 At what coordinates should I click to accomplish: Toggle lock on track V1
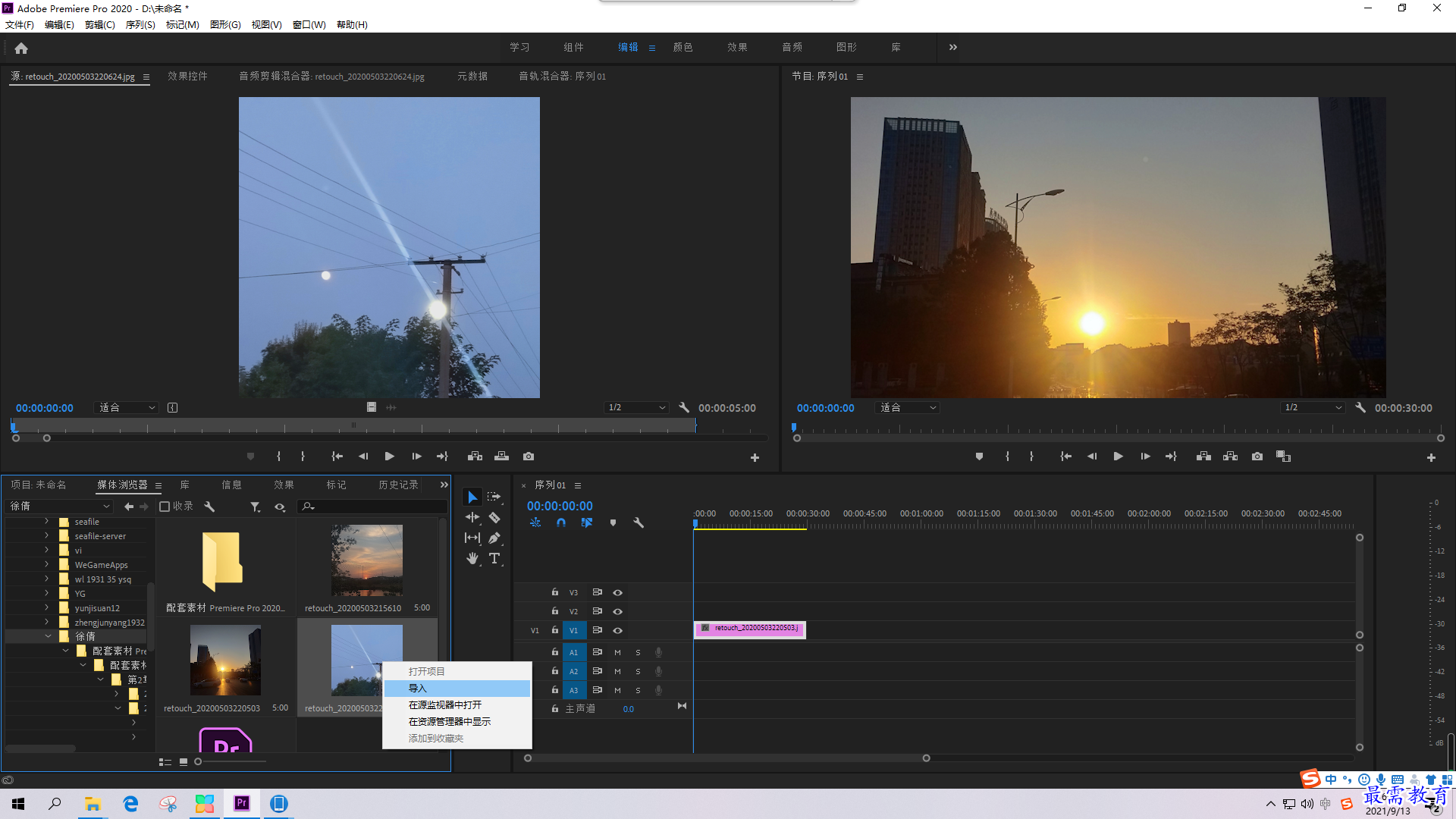pos(554,630)
